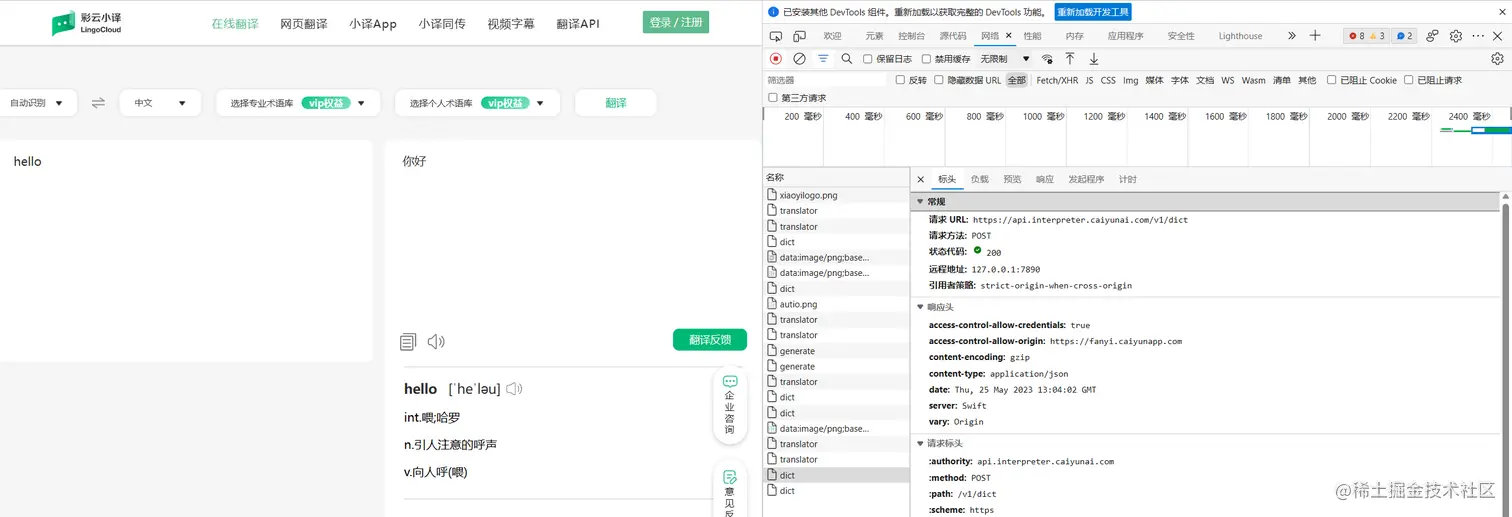Add a new DevTools tab with plus icon
The width and height of the screenshot is (1512, 517).
point(1315,35)
